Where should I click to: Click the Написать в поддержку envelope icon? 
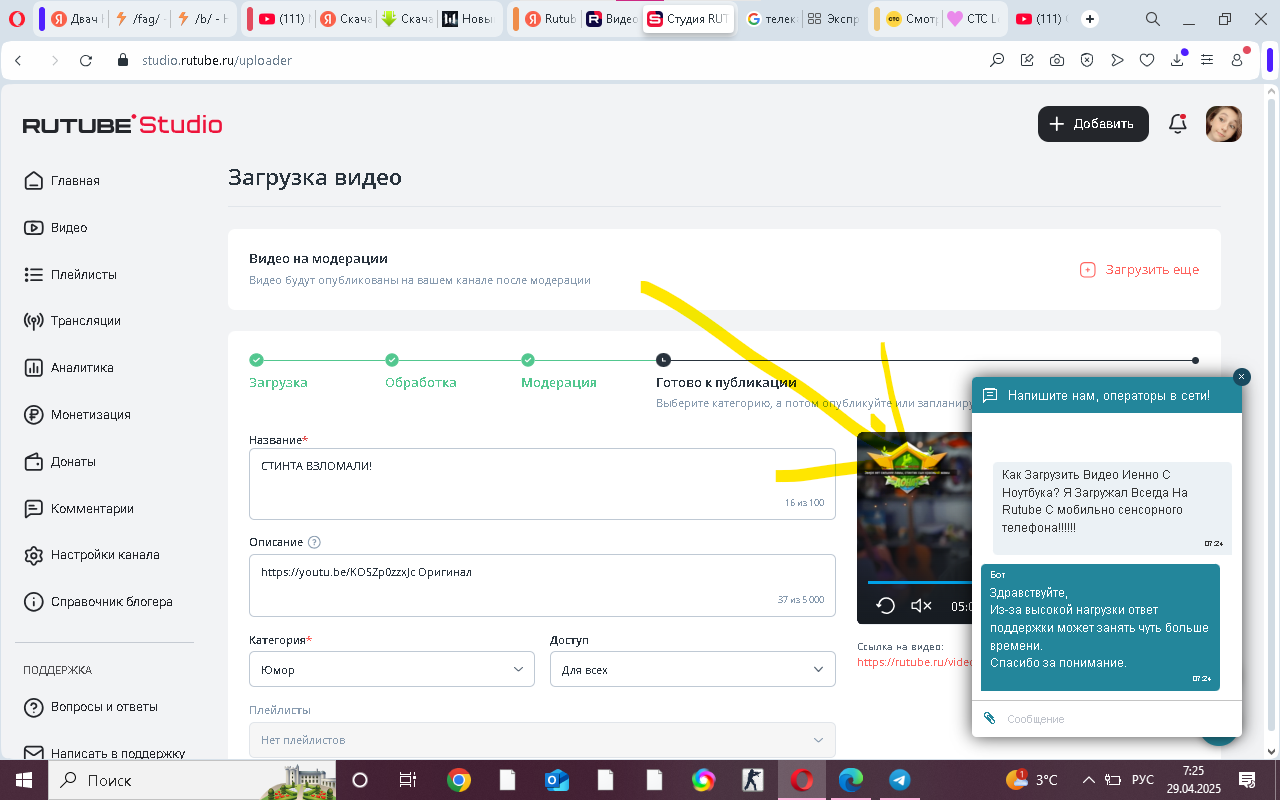point(33,753)
